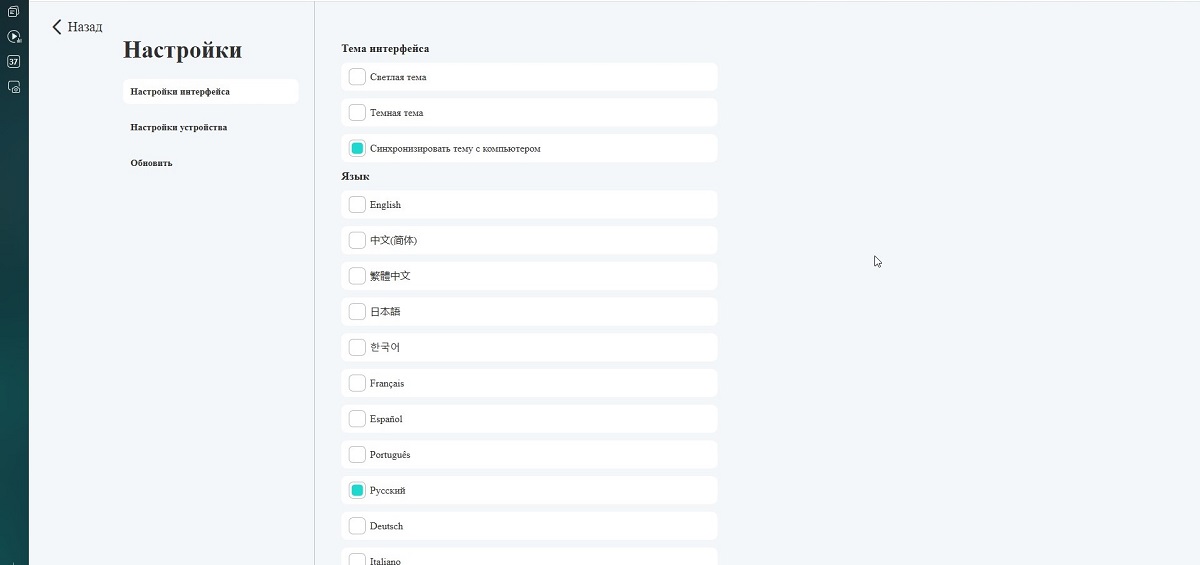Screen dimensions: 1200x565
Task: Choose Português from language list
Action: click(357, 455)
